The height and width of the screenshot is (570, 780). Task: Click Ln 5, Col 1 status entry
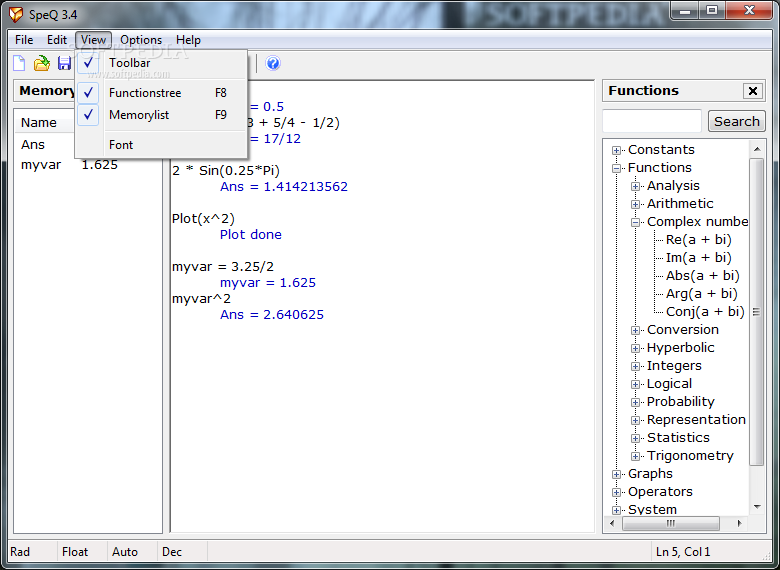coord(683,552)
